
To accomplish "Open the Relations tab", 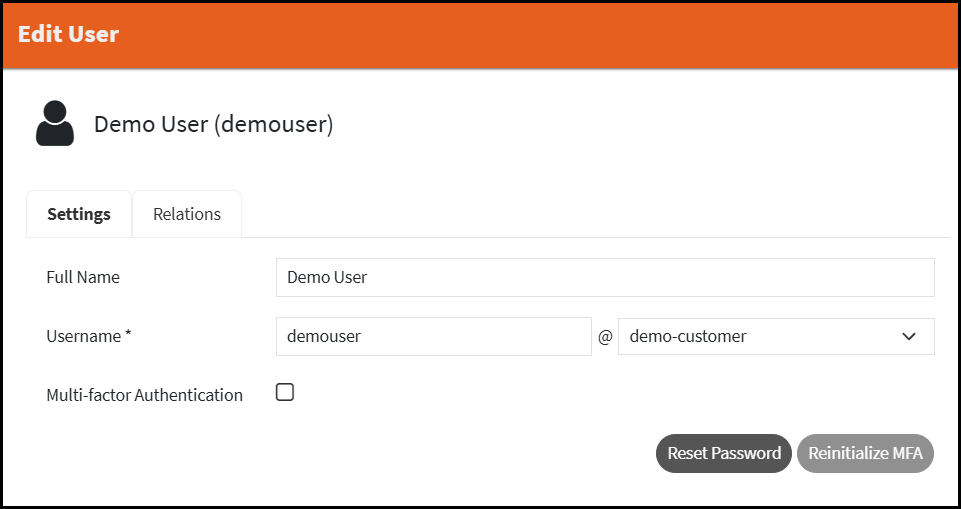I will point(187,214).
